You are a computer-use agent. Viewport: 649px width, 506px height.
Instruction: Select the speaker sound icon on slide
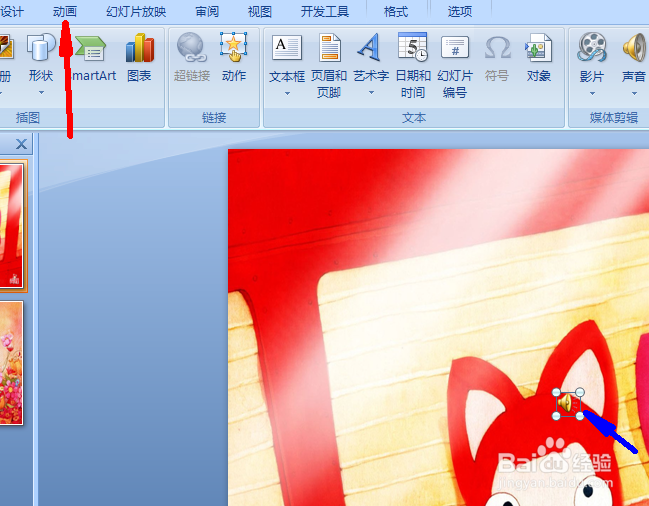(568, 403)
